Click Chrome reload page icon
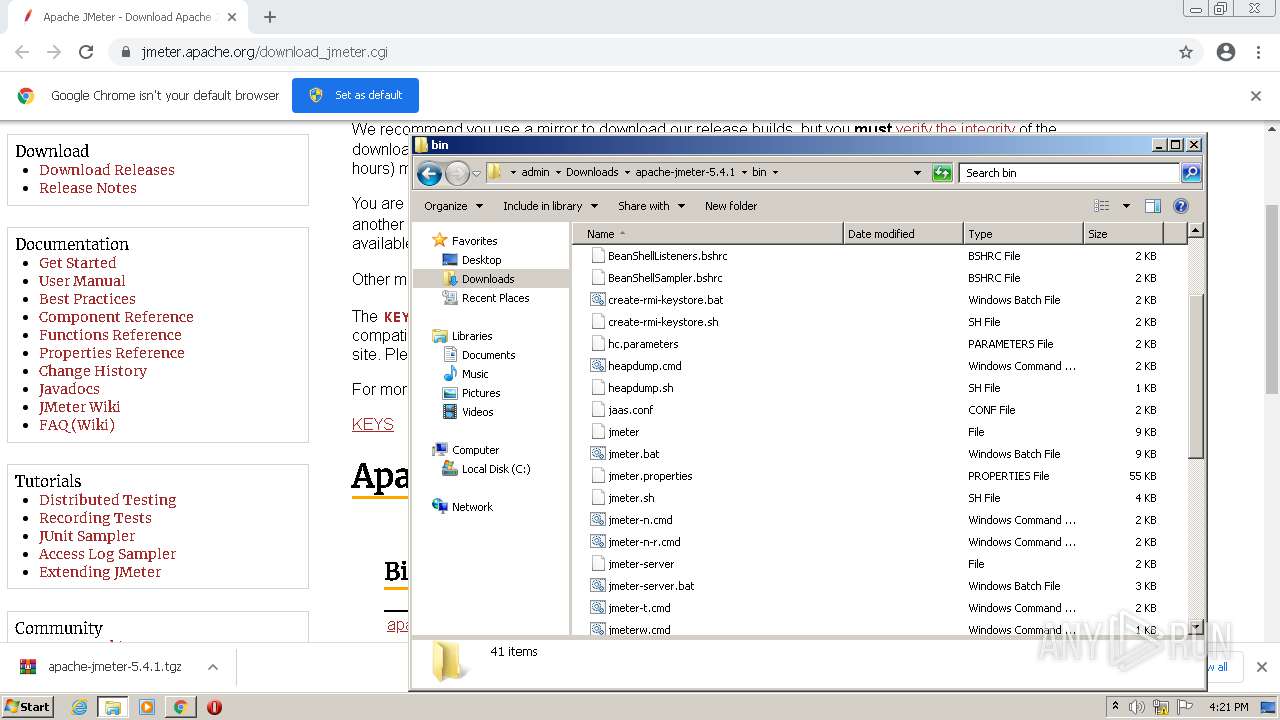Screen dimensions: 1280x720 coord(86,52)
